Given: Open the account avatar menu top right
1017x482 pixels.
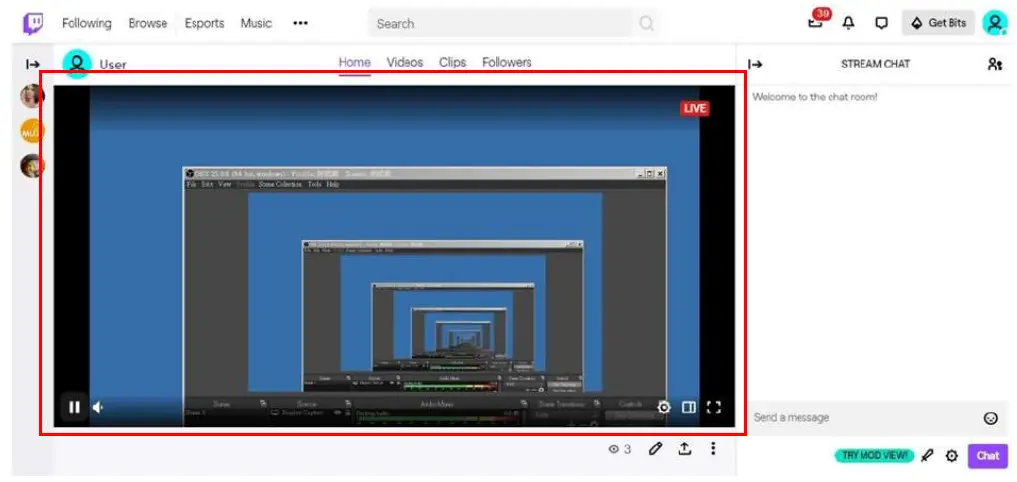Looking at the screenshot, I should (x=994, y=23).
